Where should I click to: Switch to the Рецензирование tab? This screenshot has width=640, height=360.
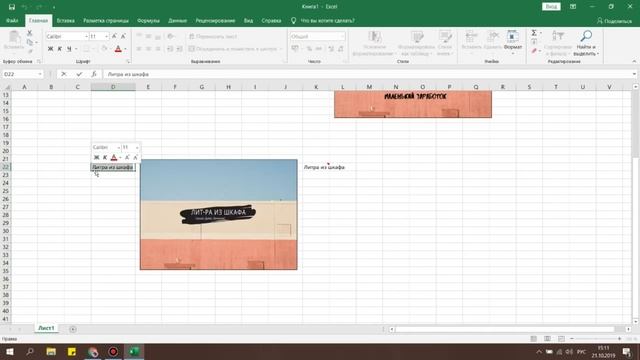[215, 21]
